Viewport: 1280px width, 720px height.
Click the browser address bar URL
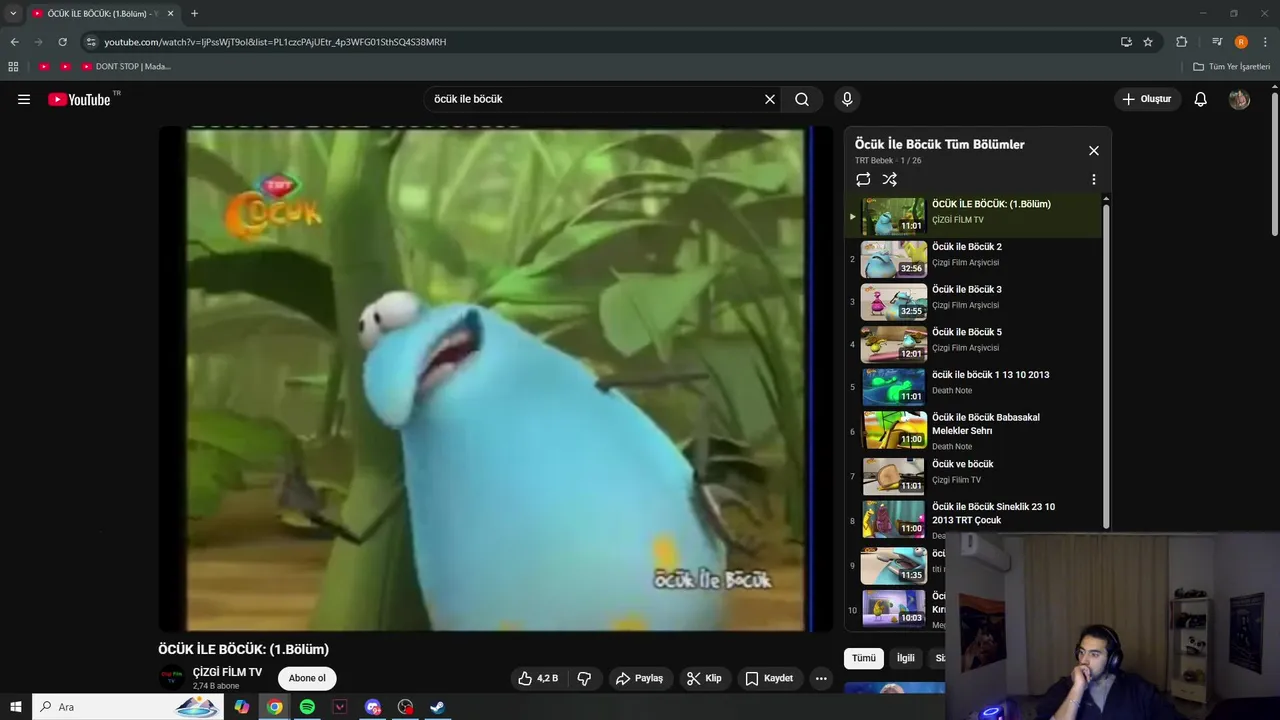tap(275, 42)
